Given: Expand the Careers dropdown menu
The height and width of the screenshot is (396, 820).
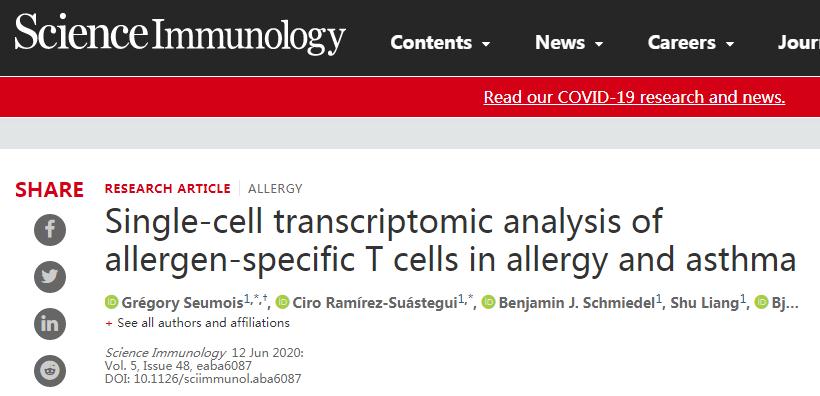Looking at the screenshot, I should [x=690, y=42].
